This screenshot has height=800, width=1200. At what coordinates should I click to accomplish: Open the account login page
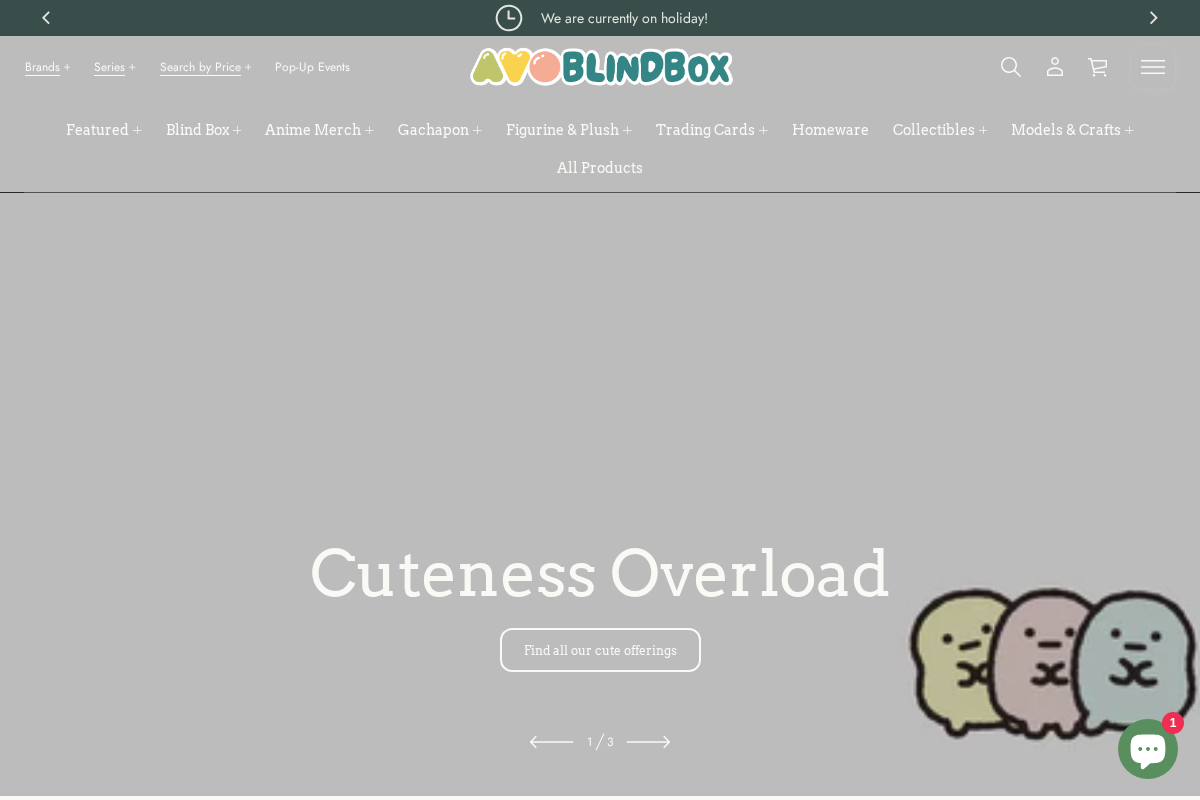(x=1054, y=67)
